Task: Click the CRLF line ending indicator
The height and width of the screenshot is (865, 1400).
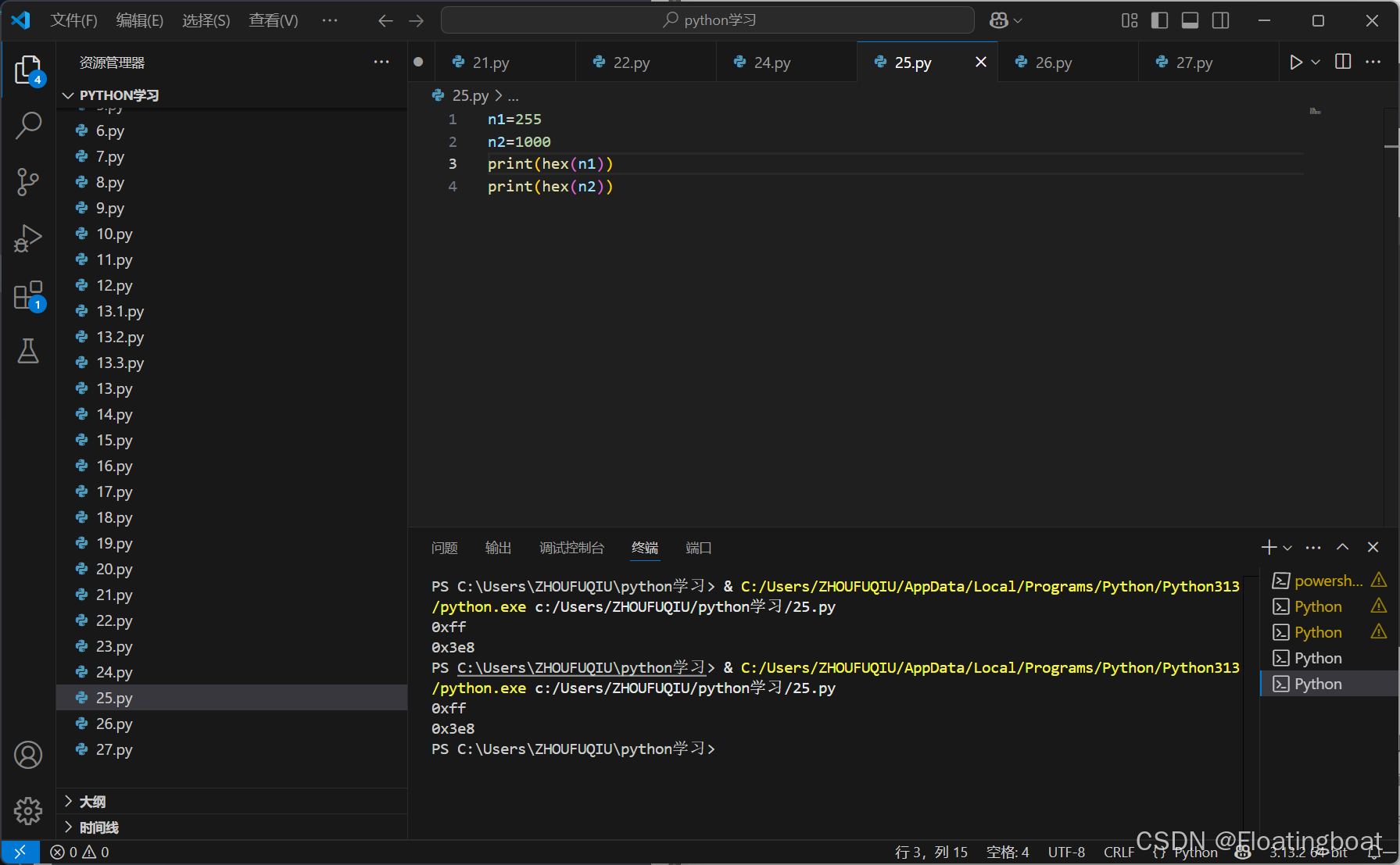Action: click(x=1119, y=852)
